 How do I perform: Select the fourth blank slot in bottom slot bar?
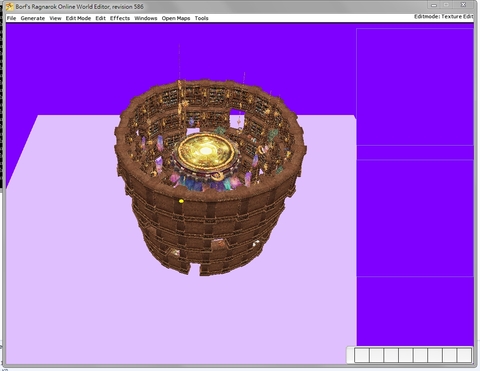point(406,355)
